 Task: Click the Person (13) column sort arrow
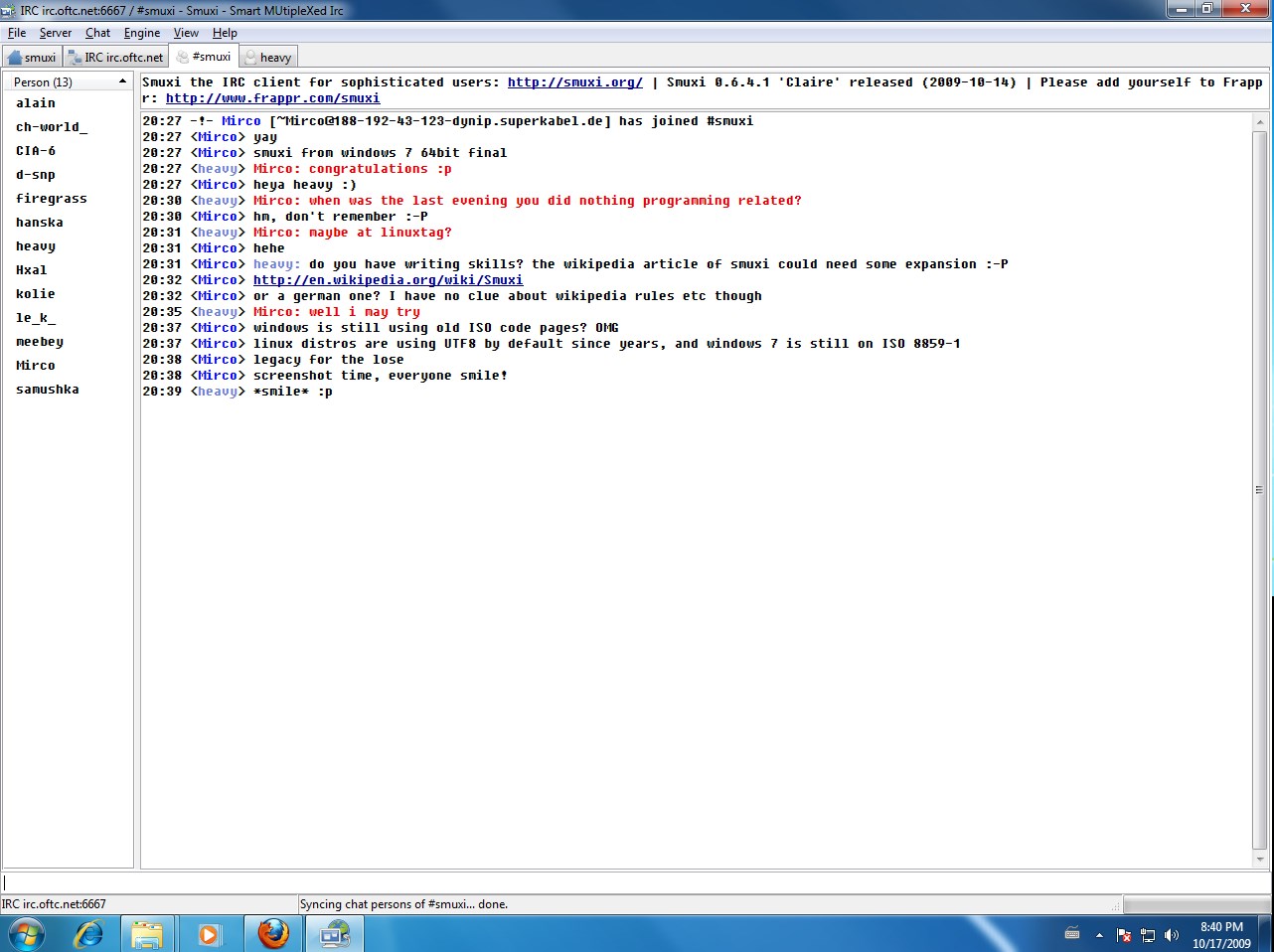[122, 81]
